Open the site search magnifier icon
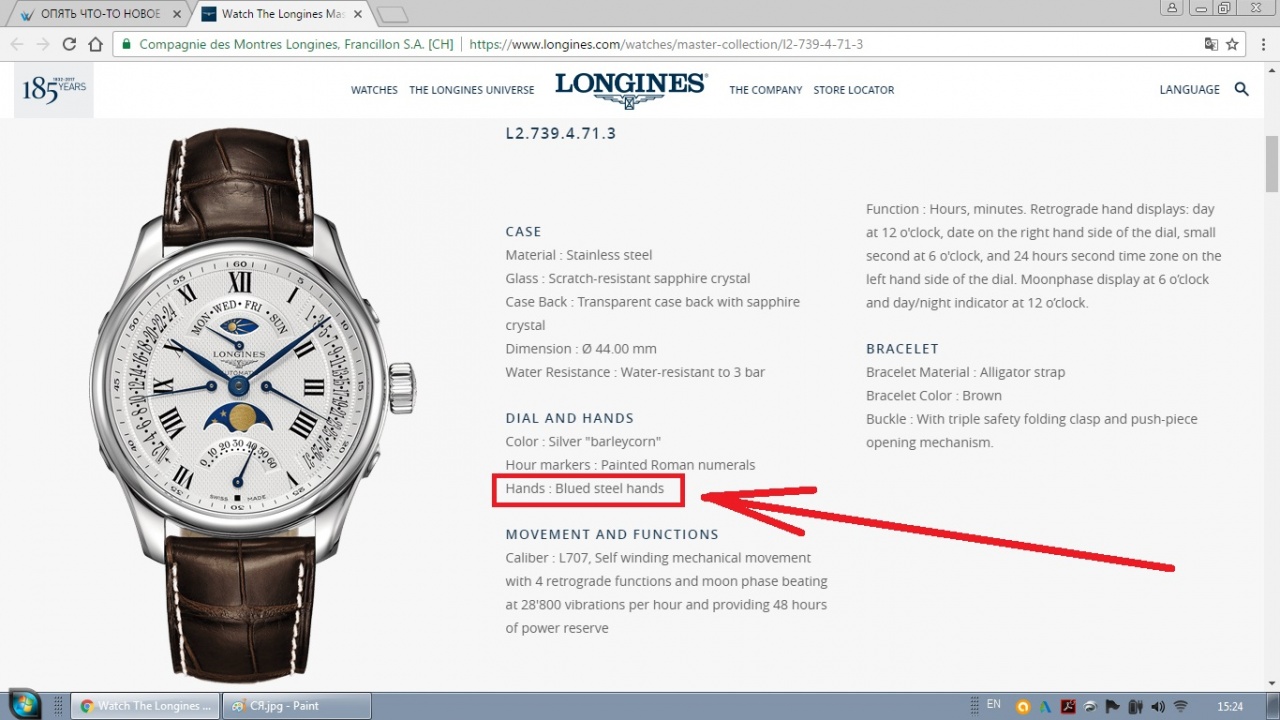The width and height of the screenshot is (1280, 720). (1242, 89)
